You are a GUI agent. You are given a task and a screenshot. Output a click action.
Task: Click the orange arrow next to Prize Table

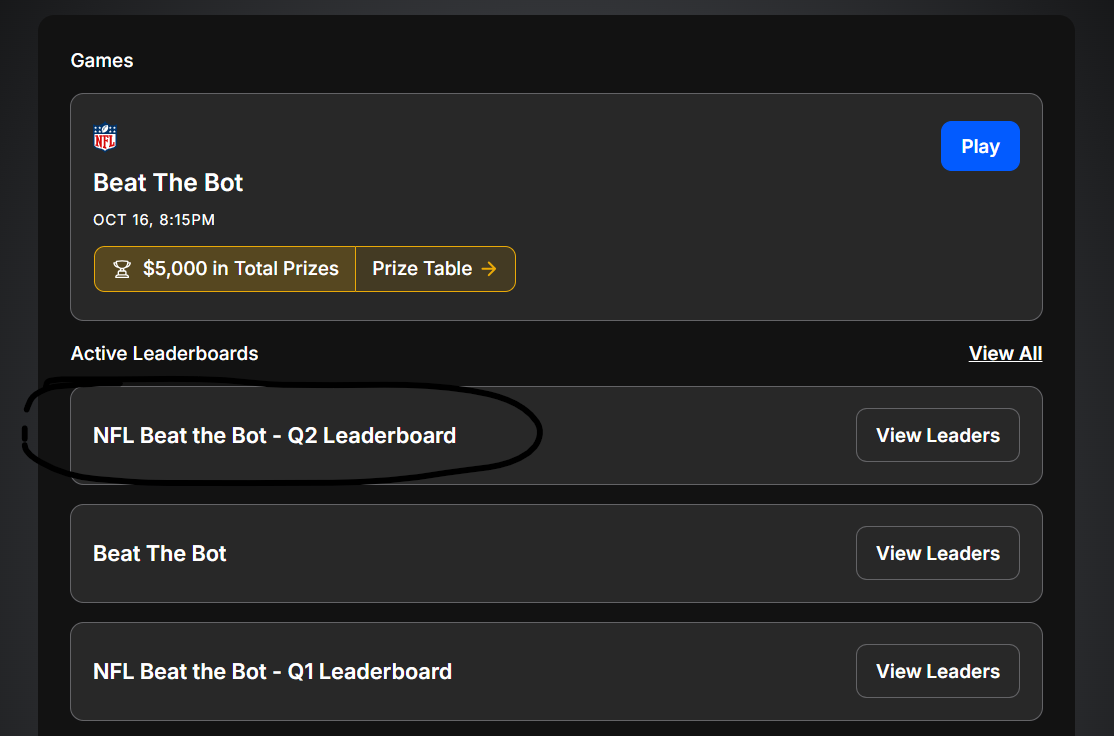(x=489, y=269)
